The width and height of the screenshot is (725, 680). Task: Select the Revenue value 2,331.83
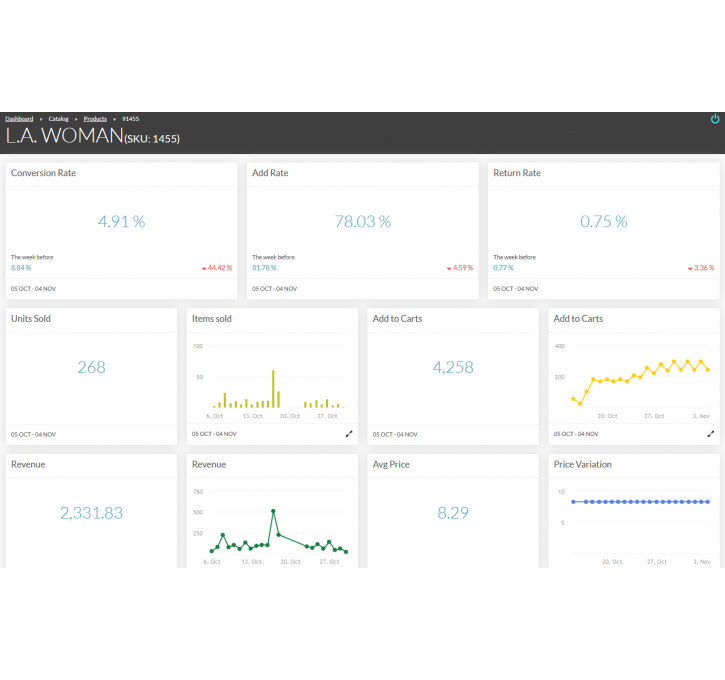92,513
